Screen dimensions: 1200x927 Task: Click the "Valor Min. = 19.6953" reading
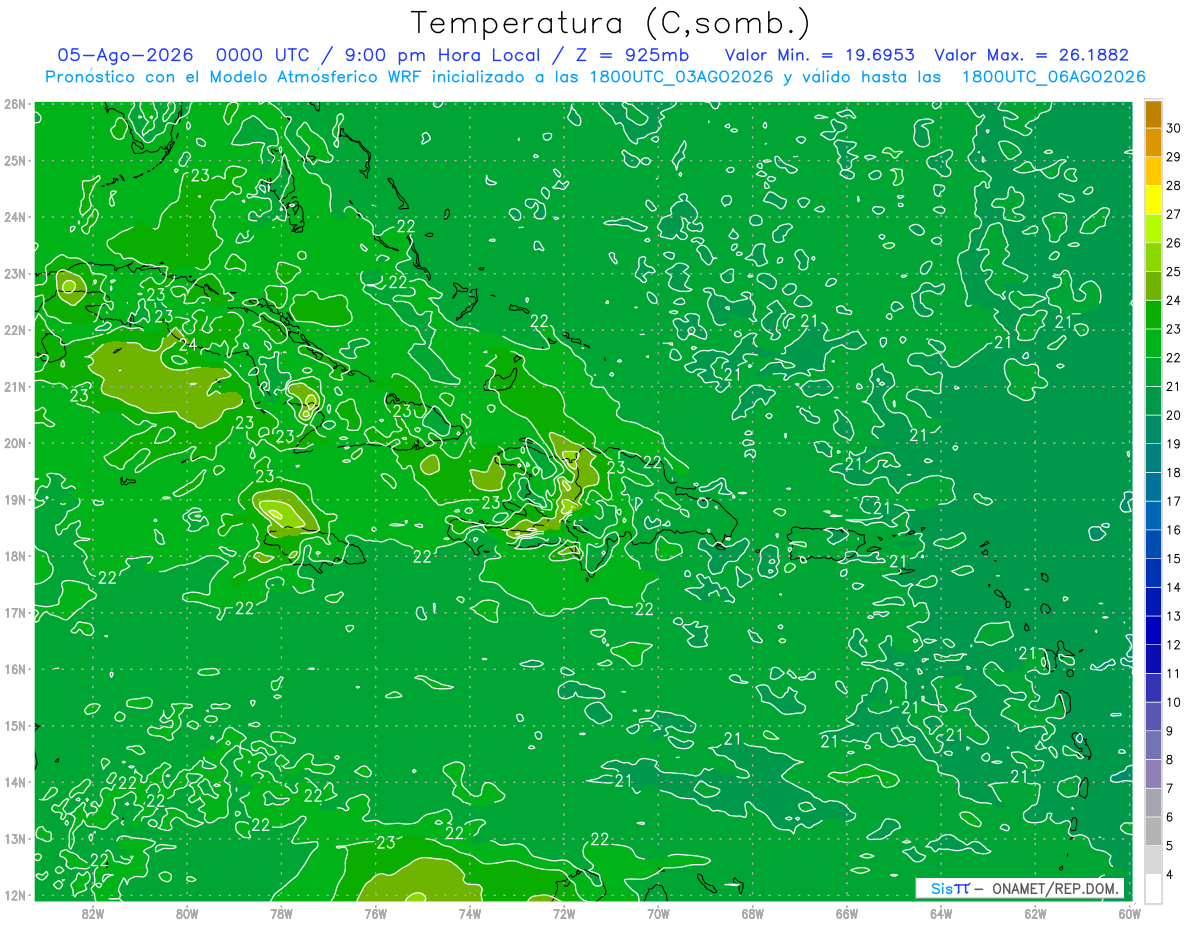pyautogui.click(x=820, y=55)
